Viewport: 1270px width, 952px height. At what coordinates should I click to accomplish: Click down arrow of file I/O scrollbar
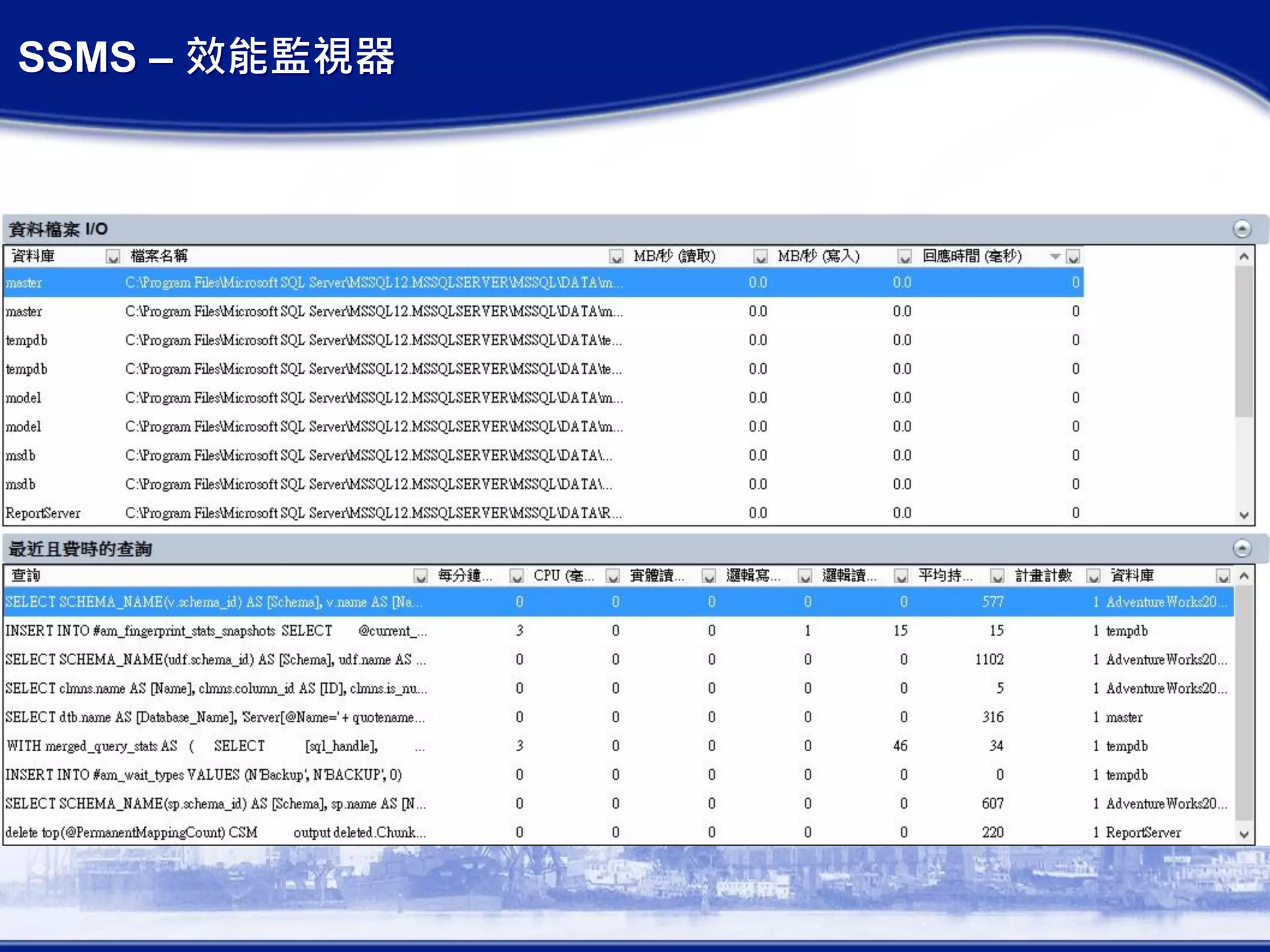1244,514
